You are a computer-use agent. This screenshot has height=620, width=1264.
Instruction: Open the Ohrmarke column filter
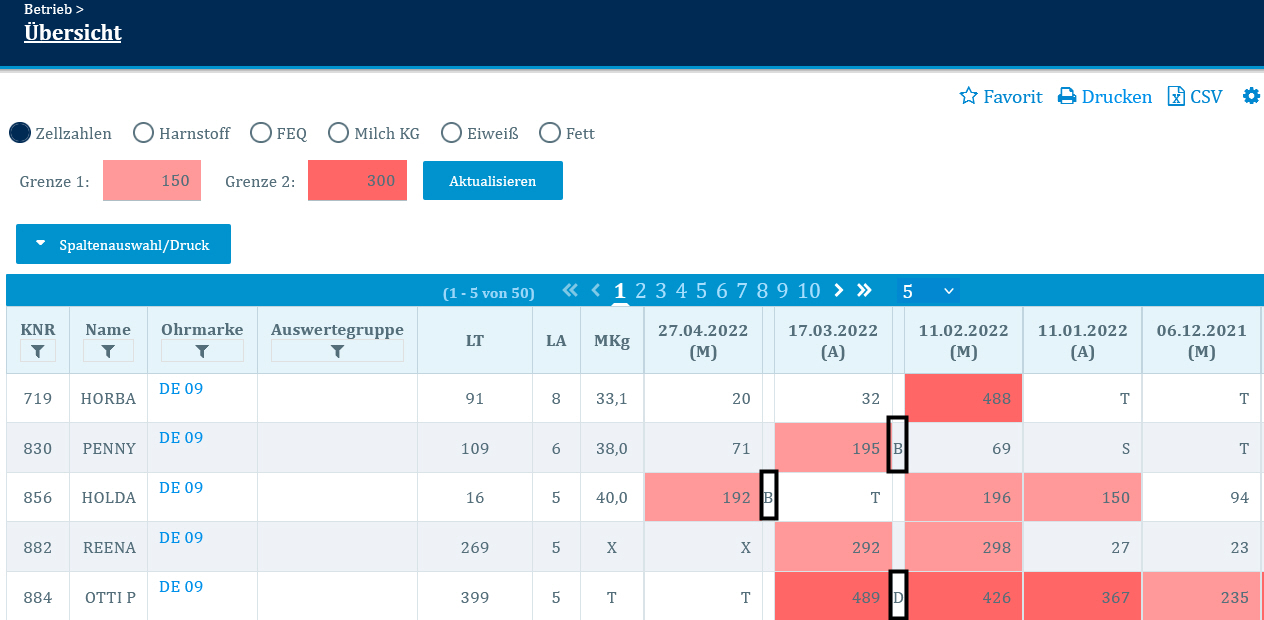202,351
